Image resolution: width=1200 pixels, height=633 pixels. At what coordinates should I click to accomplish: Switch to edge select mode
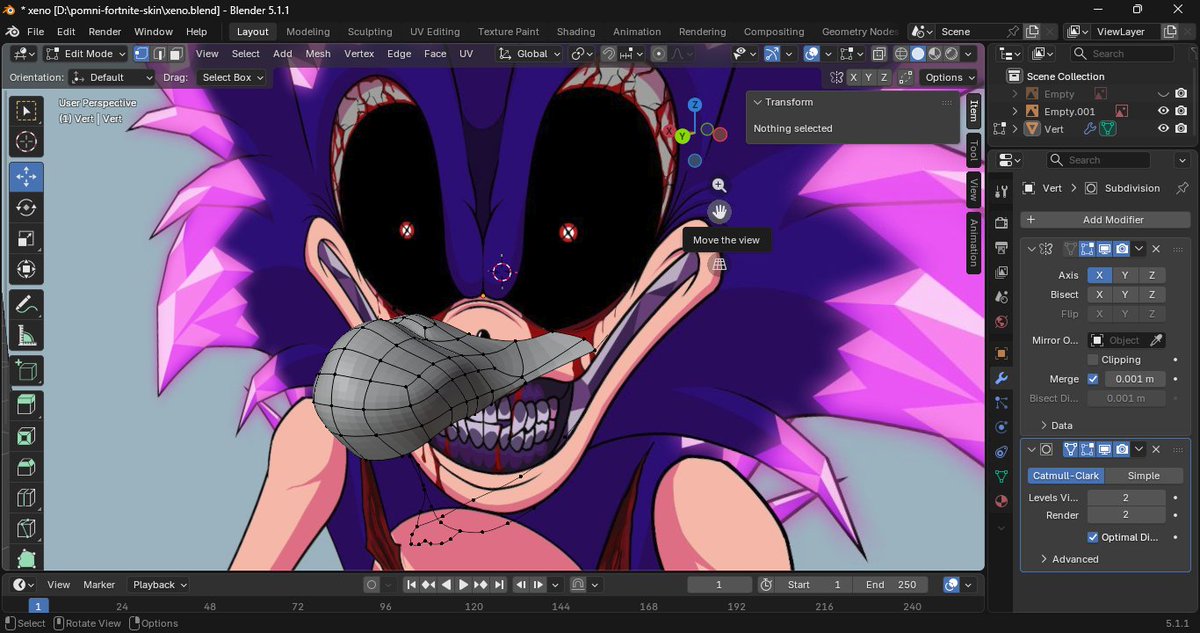point(159,54)
